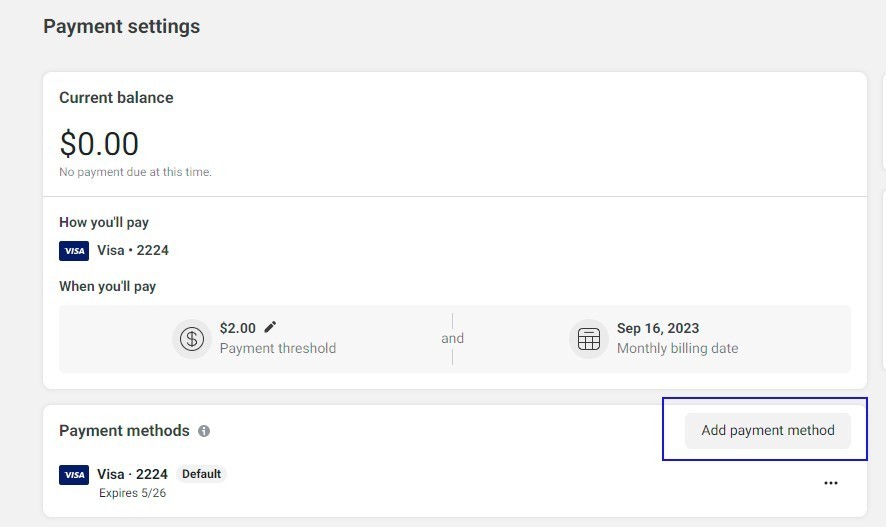
Task: Click the Add payment method button
Action: [767, 430]
